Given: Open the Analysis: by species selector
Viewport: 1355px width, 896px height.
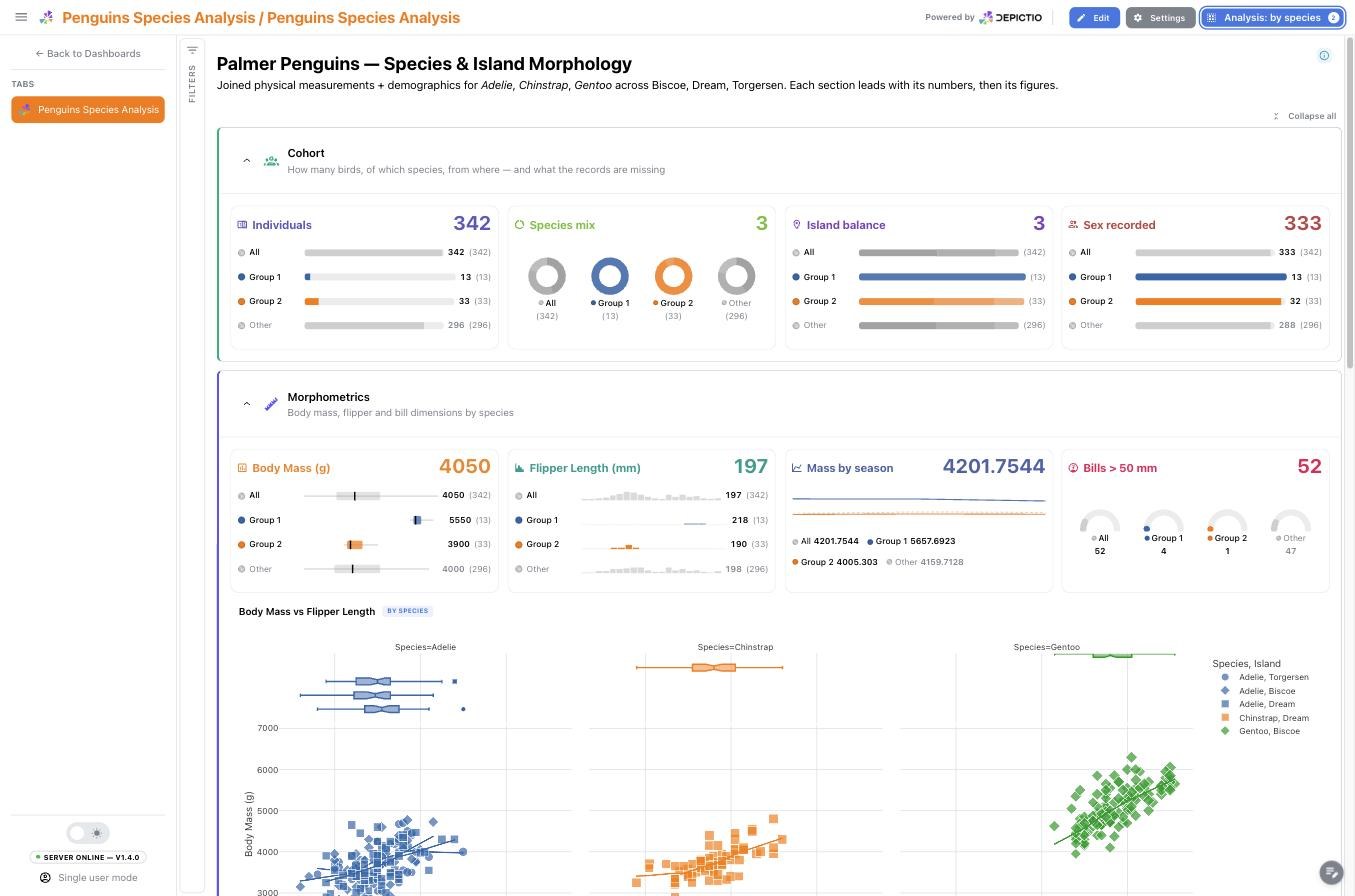Looking at the screenshot, I should pyautogui.click(x=1272, y=18).
